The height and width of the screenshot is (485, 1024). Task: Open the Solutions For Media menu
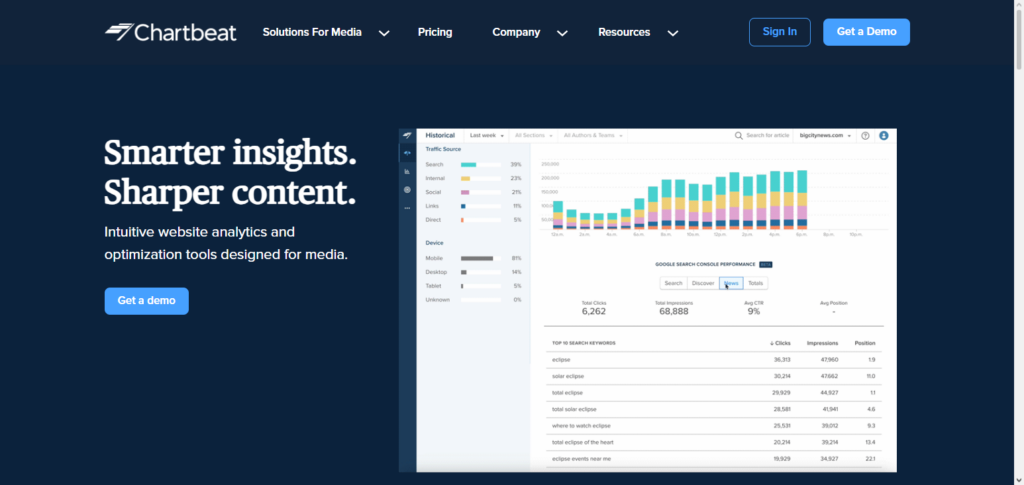point(312,32)
